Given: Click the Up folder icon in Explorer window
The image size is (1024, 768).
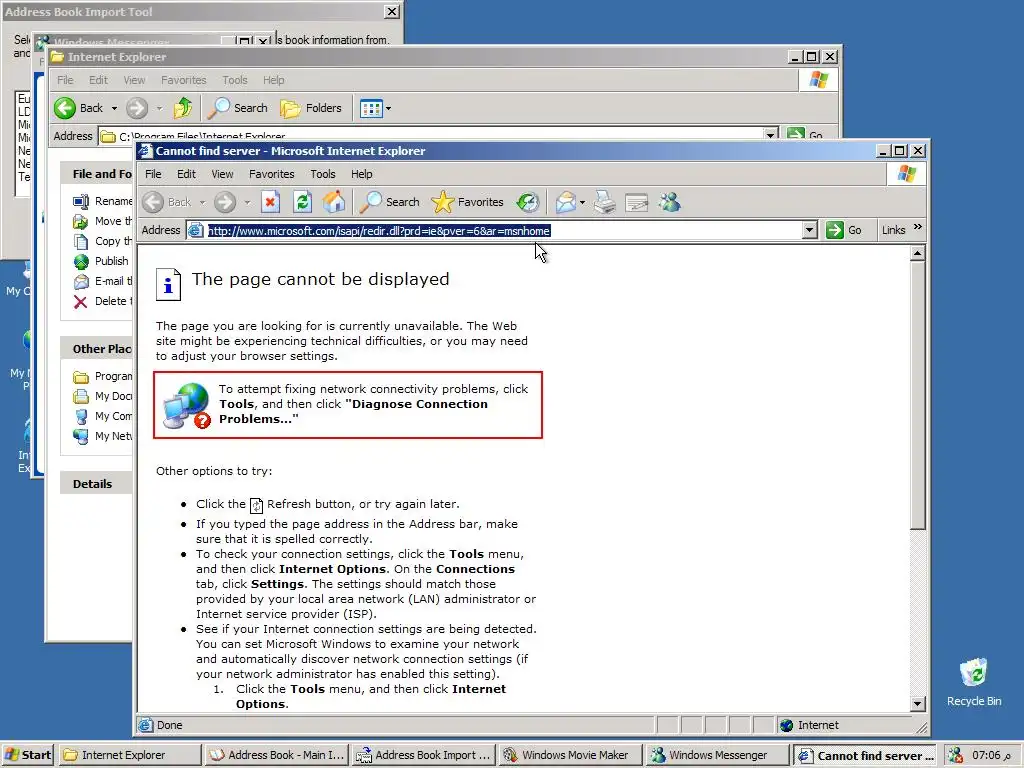Looking at the screenshot, I should [183, 108].
